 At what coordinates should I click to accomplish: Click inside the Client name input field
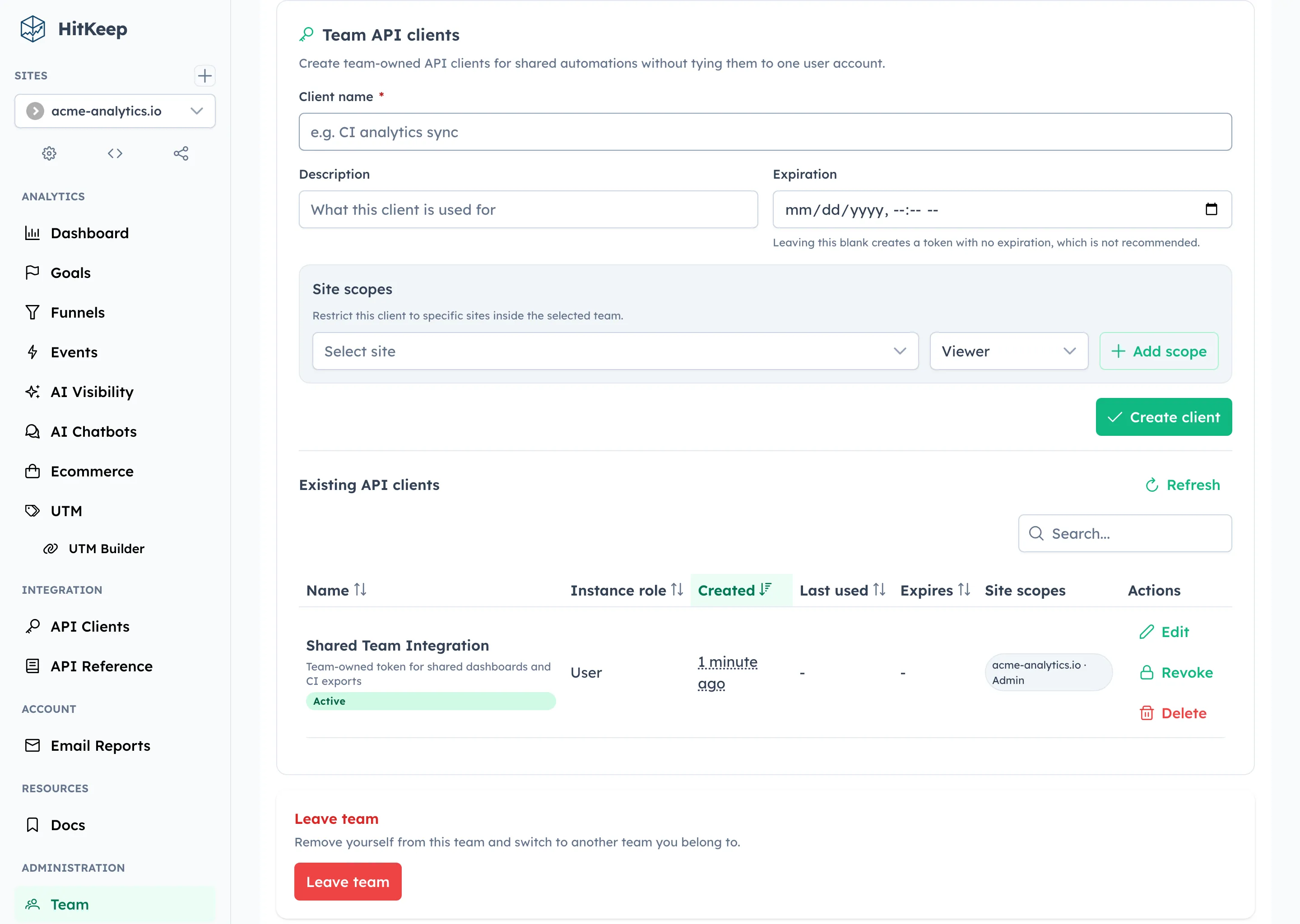point(765,132)
